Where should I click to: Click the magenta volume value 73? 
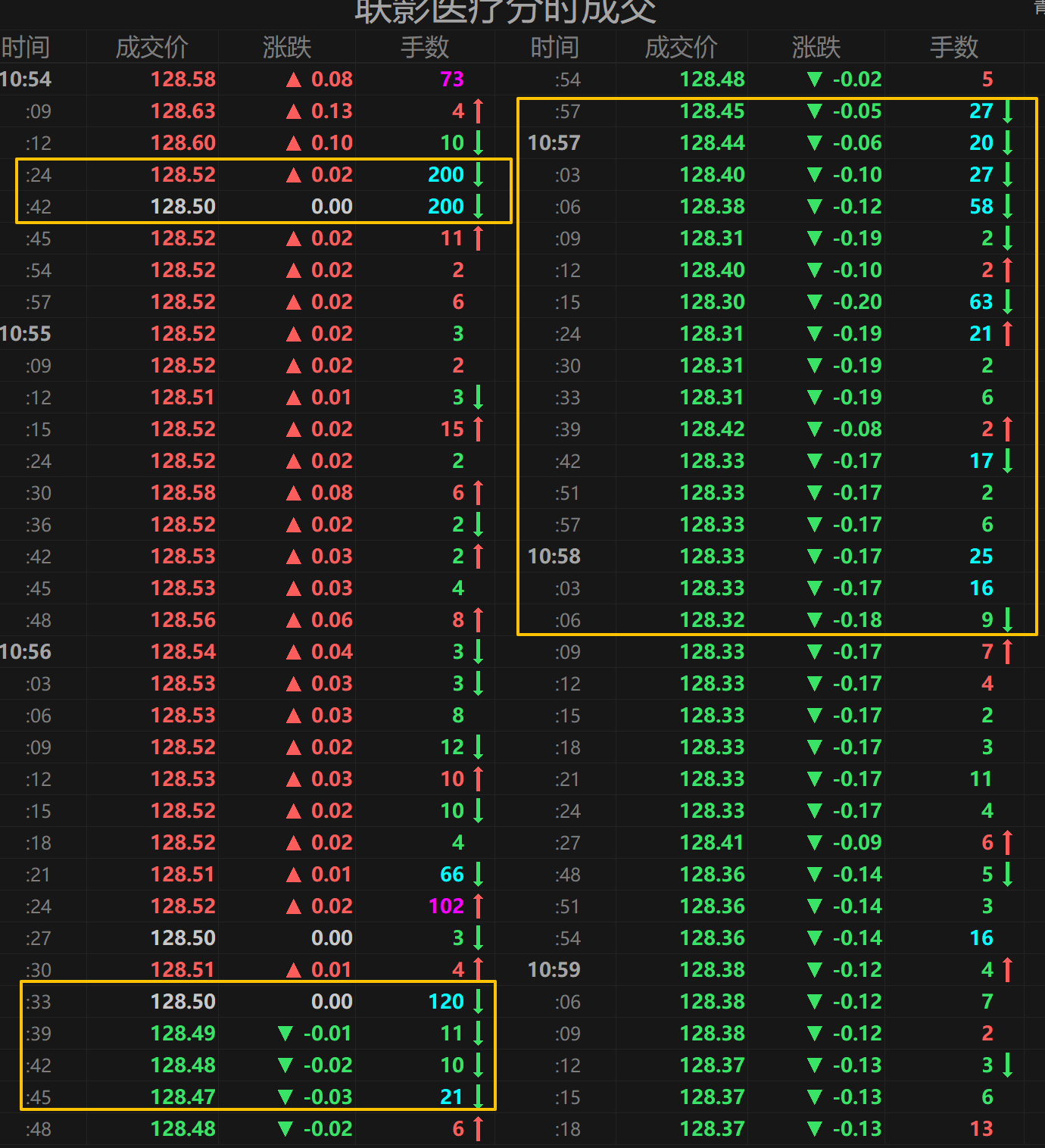coord(451,80)
